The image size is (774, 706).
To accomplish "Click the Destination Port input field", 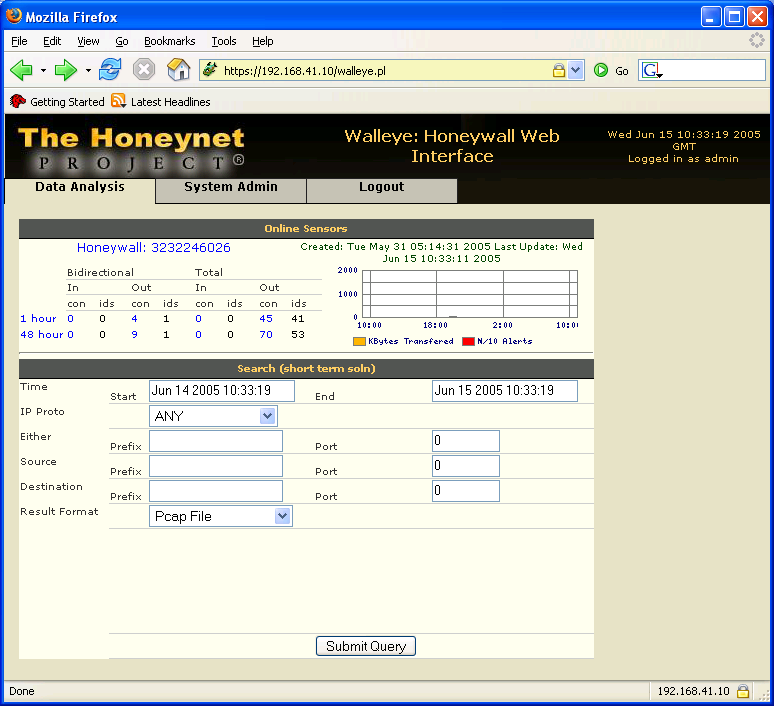I will pyautogui.click(x=465, y=491).
